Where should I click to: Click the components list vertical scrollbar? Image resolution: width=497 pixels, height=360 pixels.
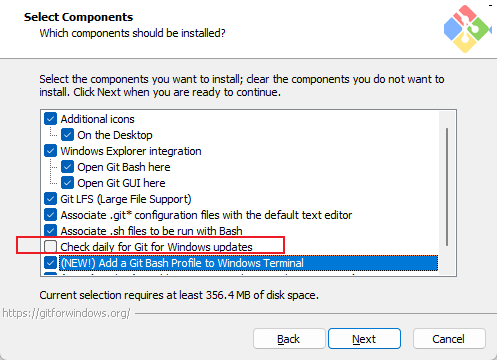pyautogui.click(x=447, y=187)
